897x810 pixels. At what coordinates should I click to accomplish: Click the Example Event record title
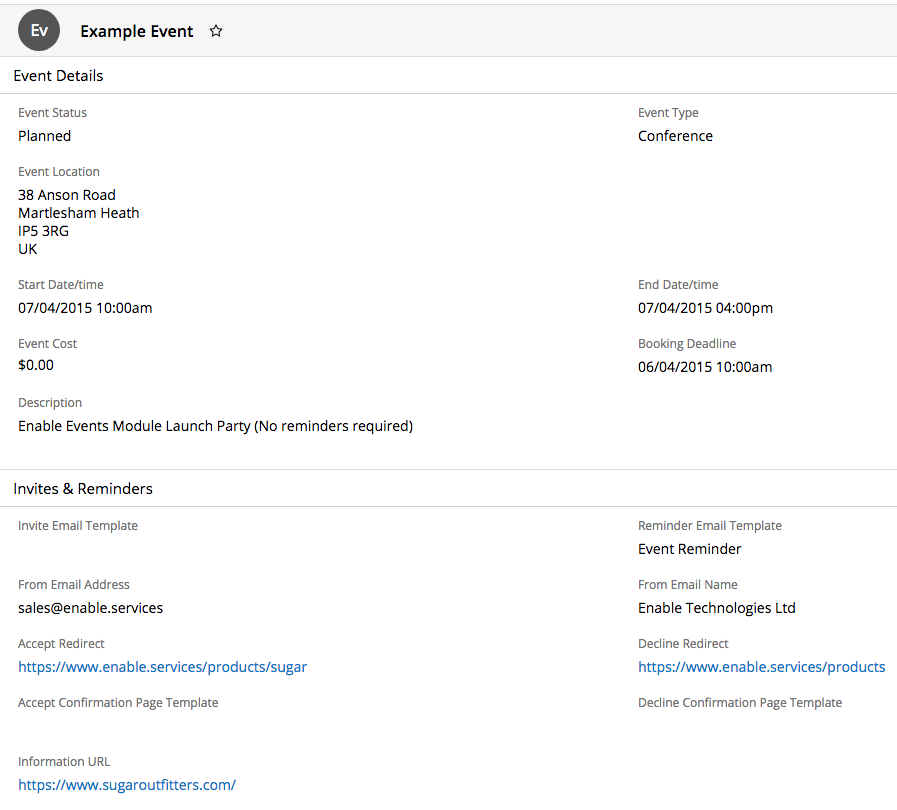click(x=137, y=31)
